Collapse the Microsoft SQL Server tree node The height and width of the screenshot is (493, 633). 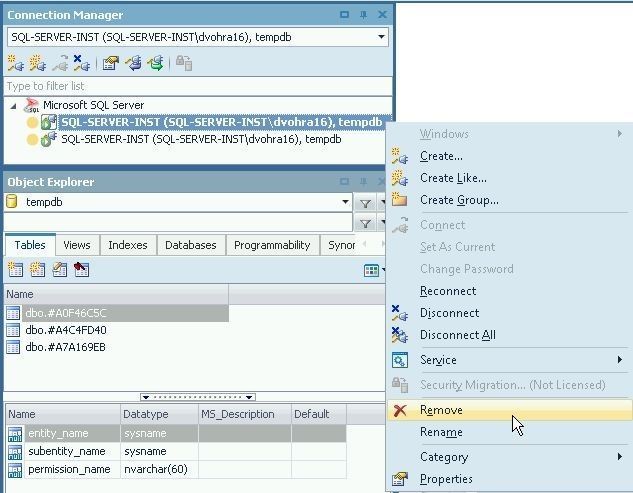tap(13, 105)
